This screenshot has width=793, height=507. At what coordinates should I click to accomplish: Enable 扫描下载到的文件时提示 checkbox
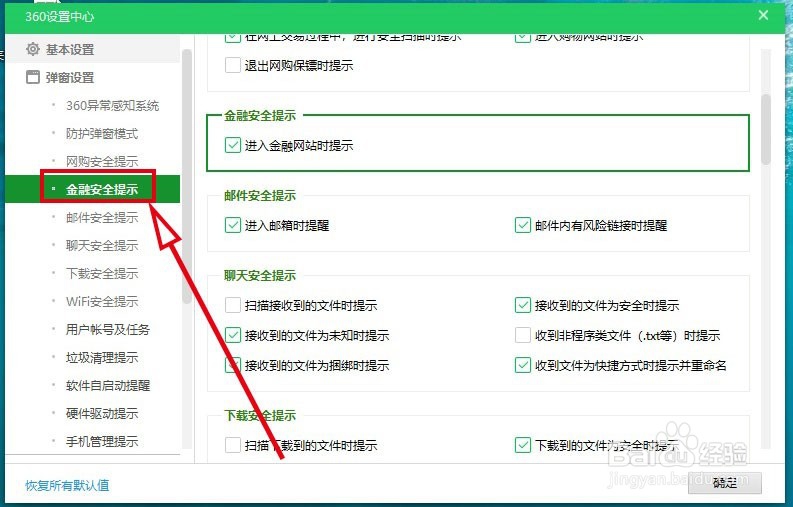(x=233, y=445)
